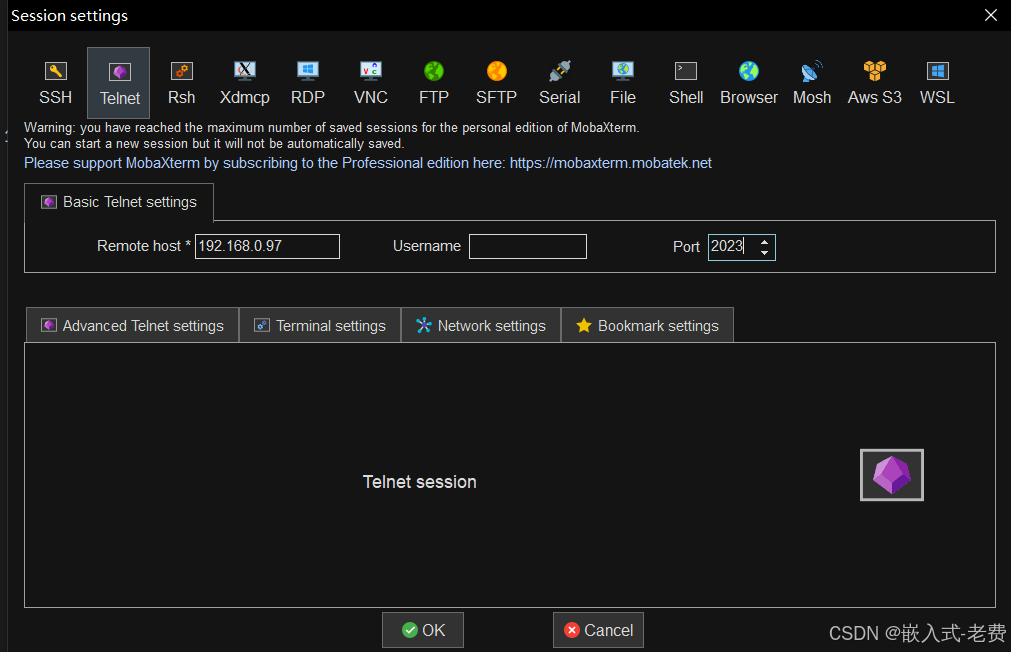1011x652 pixels.
Task: Switch to the Network settings tab
Action: (x=481, y=326)
